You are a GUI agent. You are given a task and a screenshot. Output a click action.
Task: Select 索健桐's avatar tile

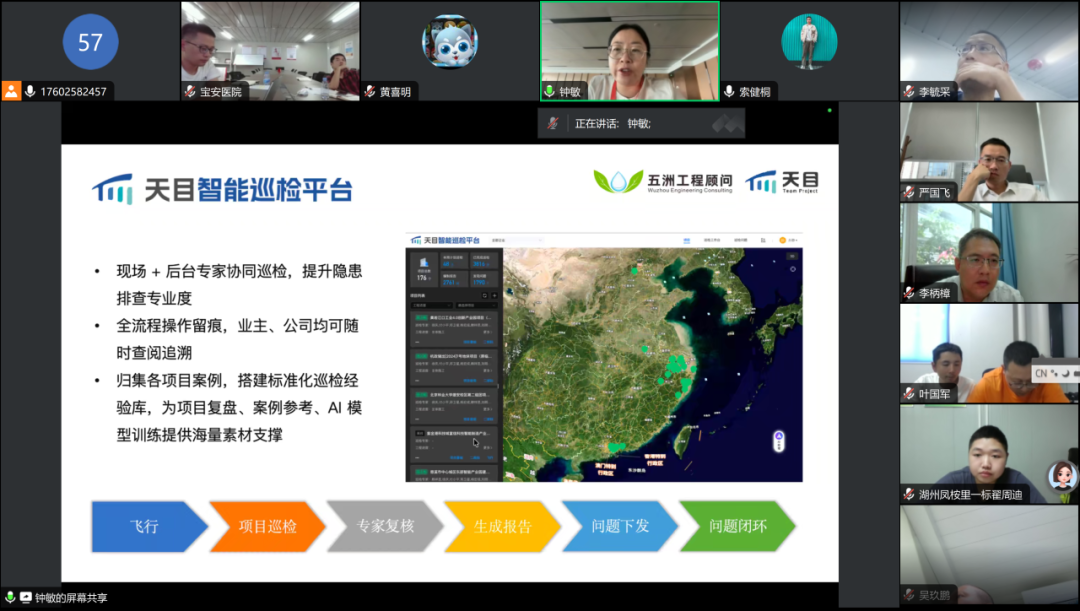coord(809,51)
